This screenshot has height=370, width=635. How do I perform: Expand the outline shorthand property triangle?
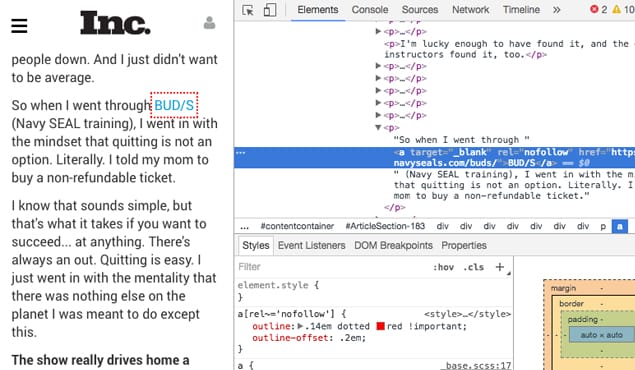pos(300,326)
